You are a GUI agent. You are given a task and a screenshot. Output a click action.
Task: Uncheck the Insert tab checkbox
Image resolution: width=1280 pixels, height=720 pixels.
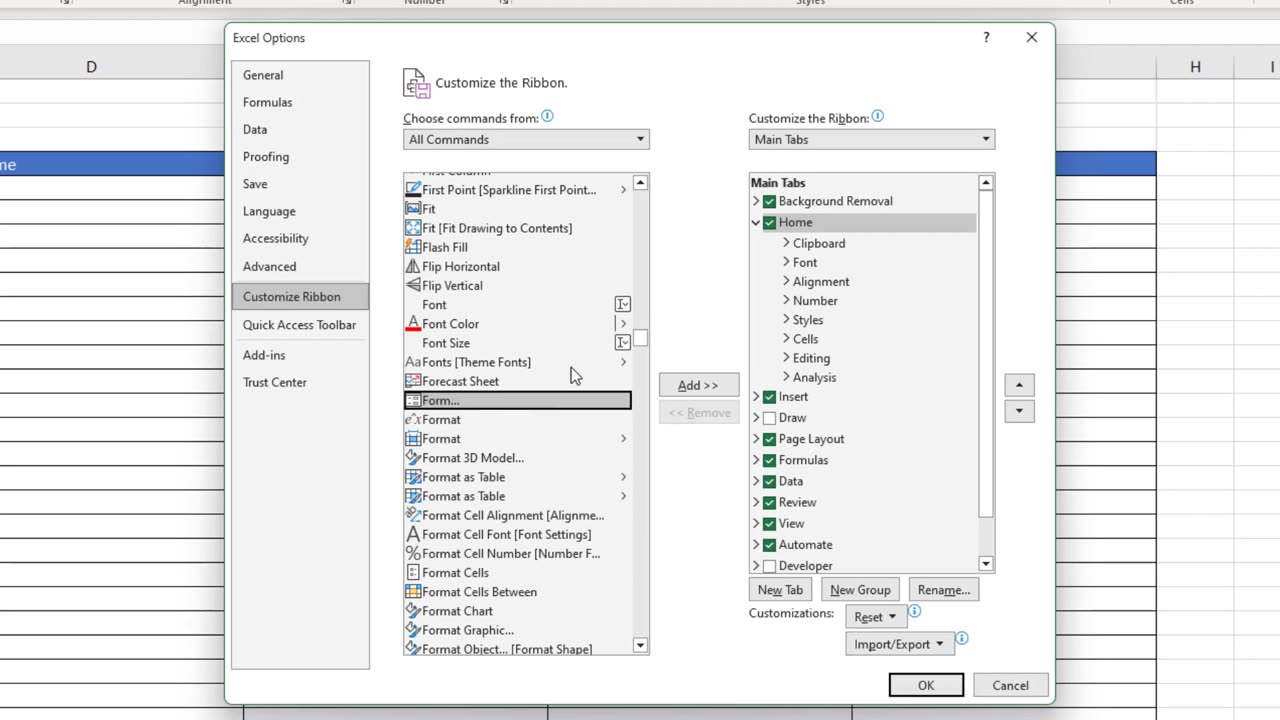click(x=769, y=397)
